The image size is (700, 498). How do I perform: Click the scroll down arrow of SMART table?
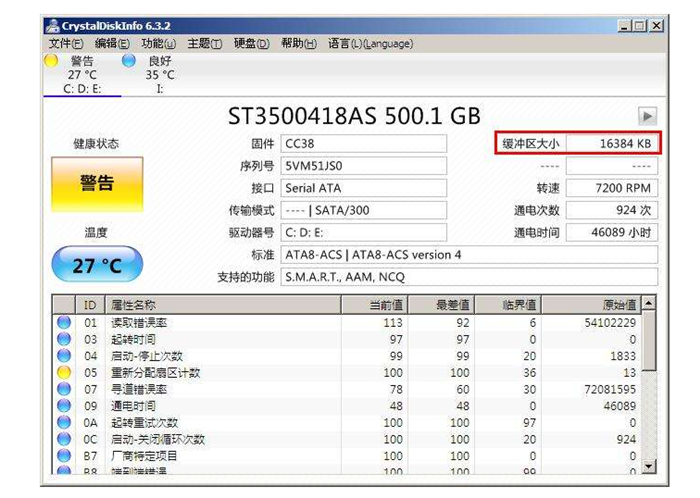[649, 466]
